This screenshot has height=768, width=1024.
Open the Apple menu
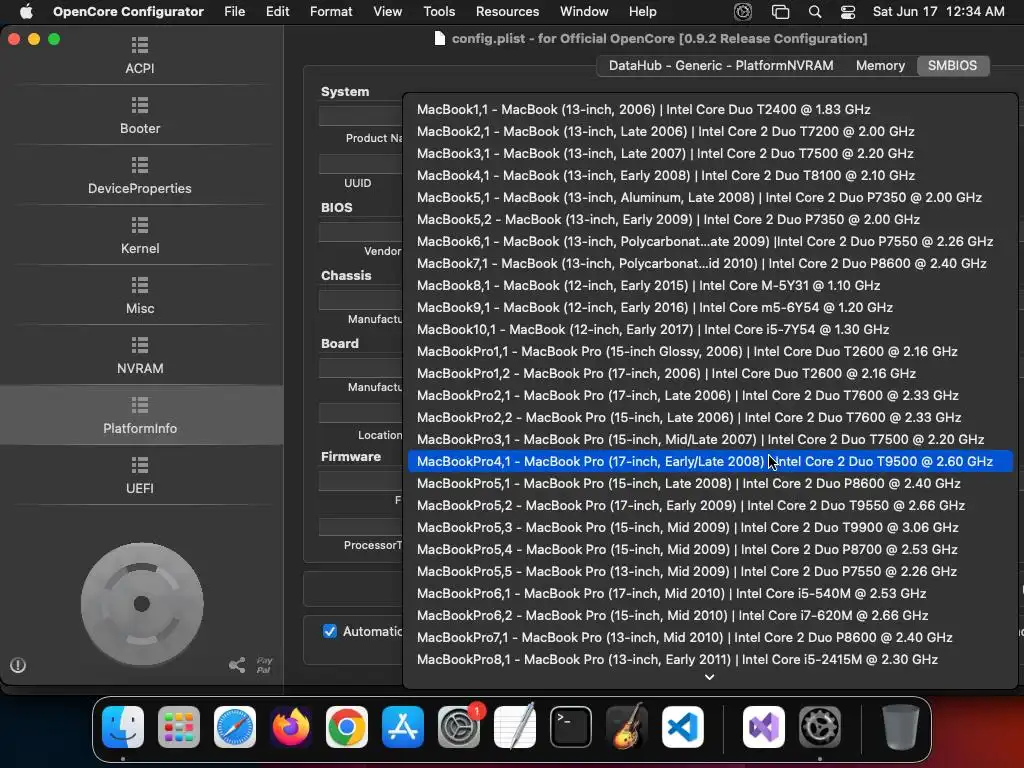point(26,12)
